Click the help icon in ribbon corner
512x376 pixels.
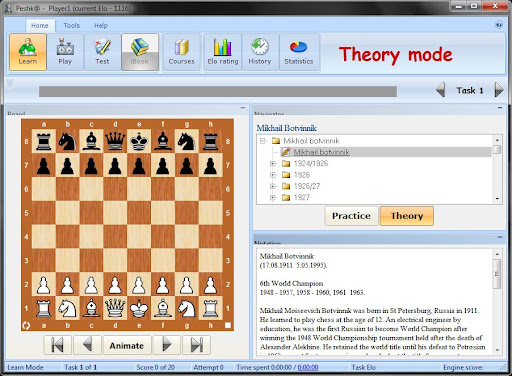[499, 25]
